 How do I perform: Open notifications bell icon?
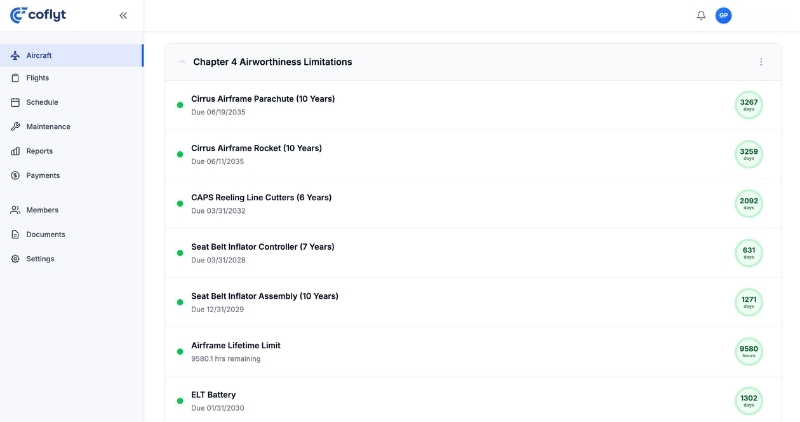point(701,15)
